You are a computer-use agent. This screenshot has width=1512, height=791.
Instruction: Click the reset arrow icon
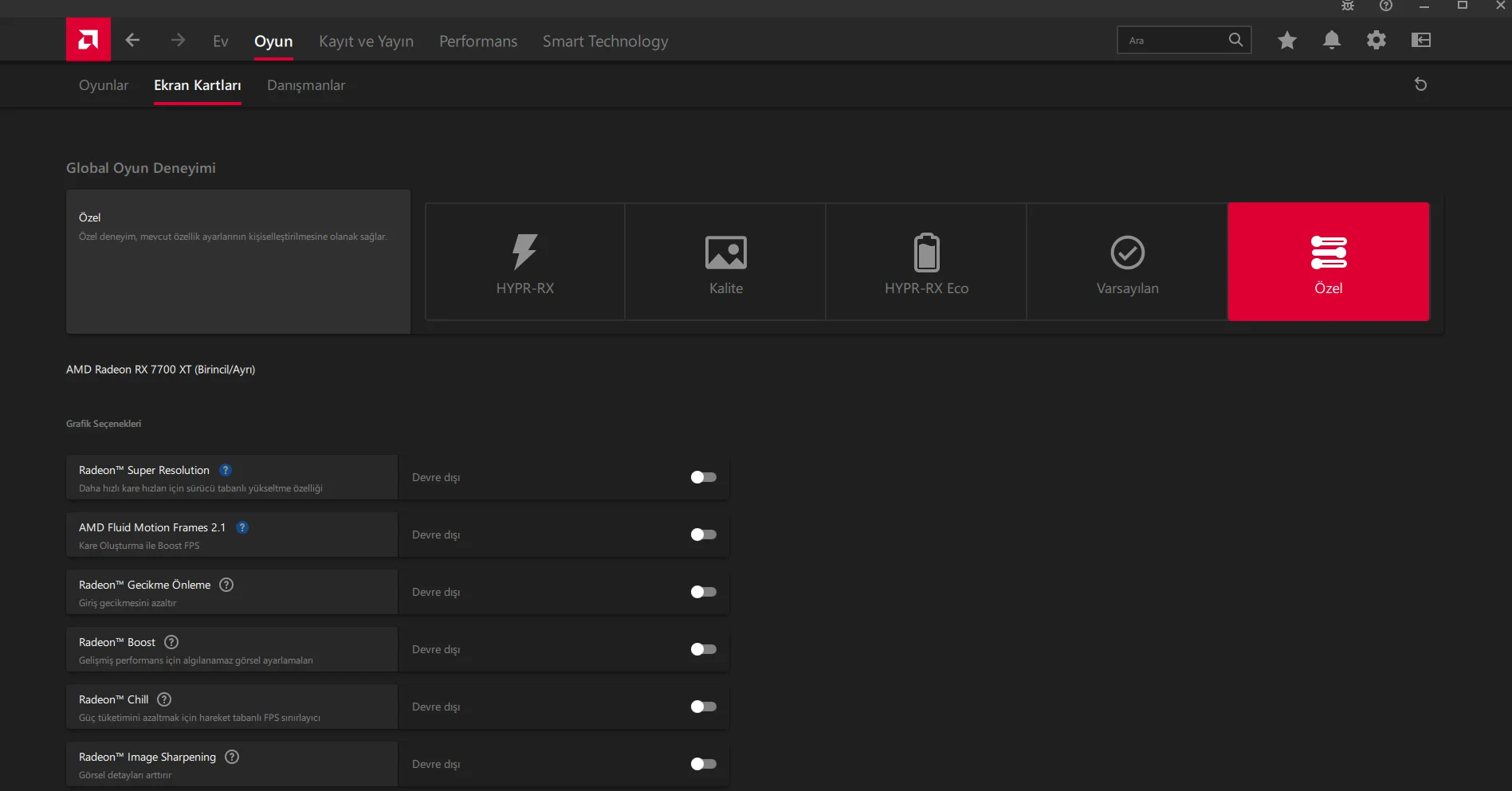[1420, 84]
